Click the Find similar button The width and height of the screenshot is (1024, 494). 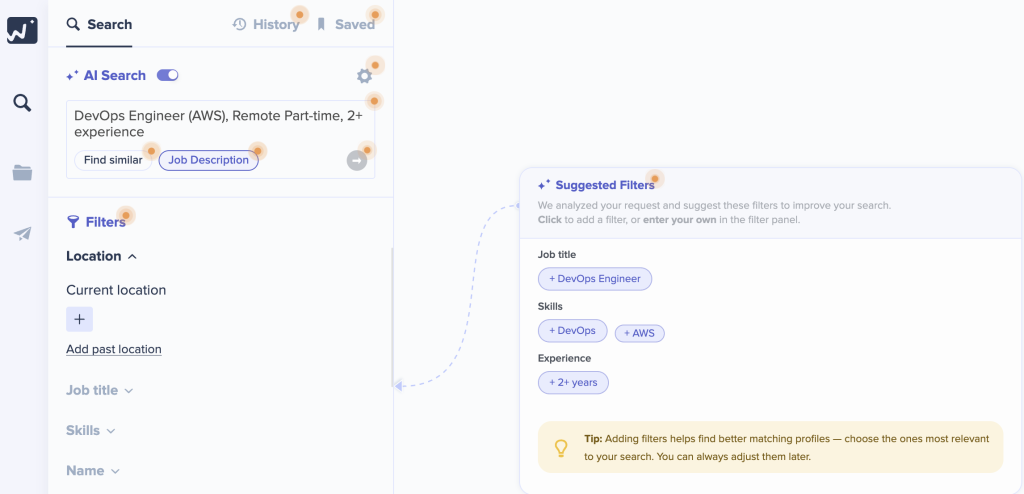click(113, 160)
